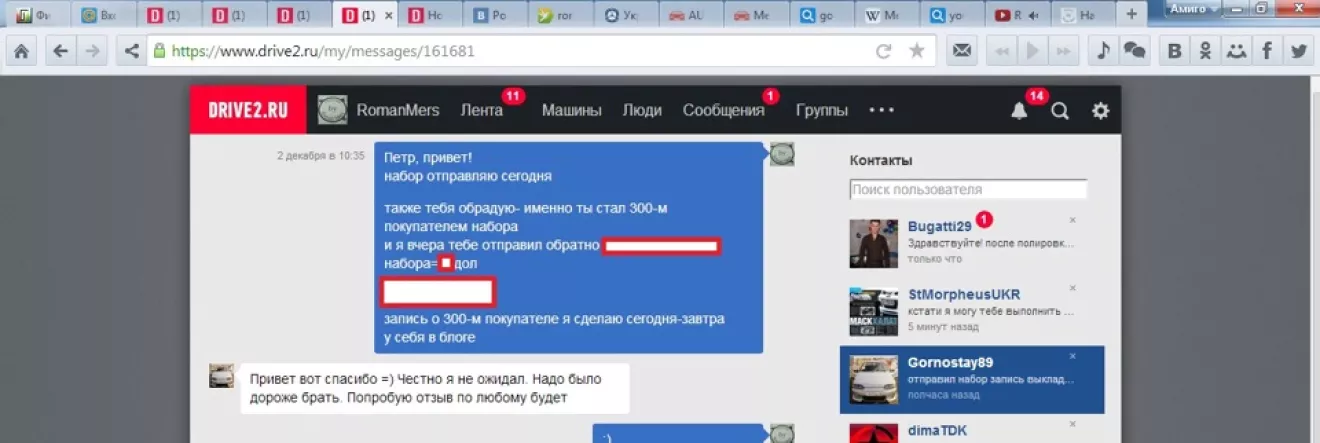Open VKontakte from the toolbar
Viewport: 1320px width, 443px height.
click(1175, 50)
